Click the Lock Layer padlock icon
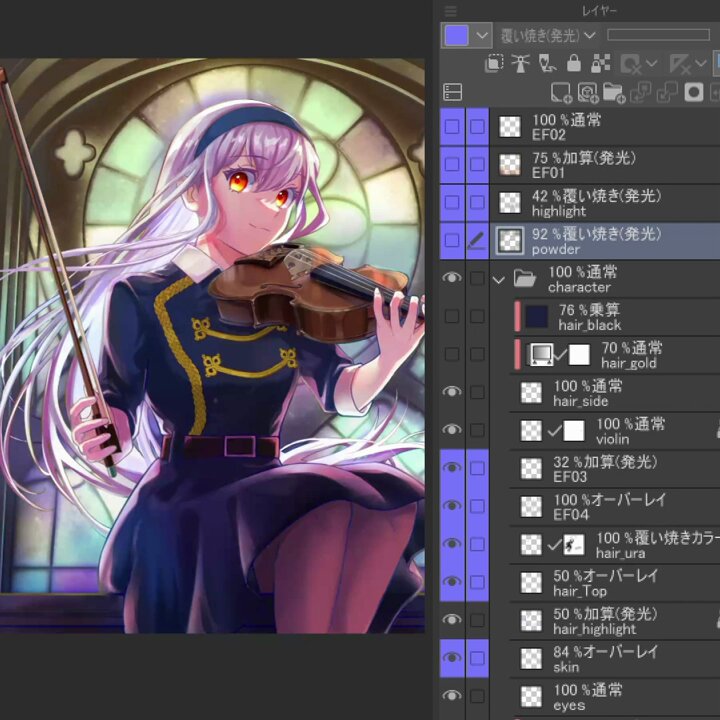 pos(574,63)
